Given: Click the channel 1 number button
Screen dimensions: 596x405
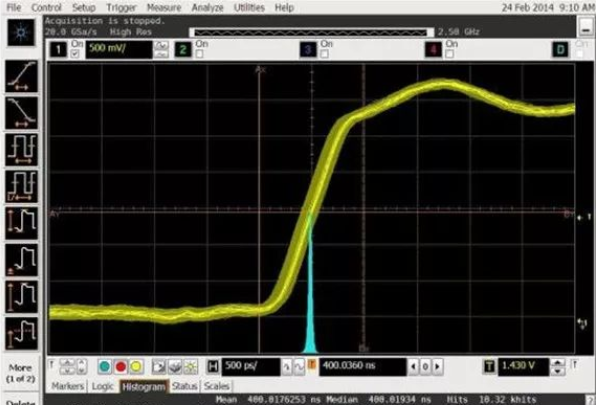Looking at the screenshot, I should click(x=59, y=49).
